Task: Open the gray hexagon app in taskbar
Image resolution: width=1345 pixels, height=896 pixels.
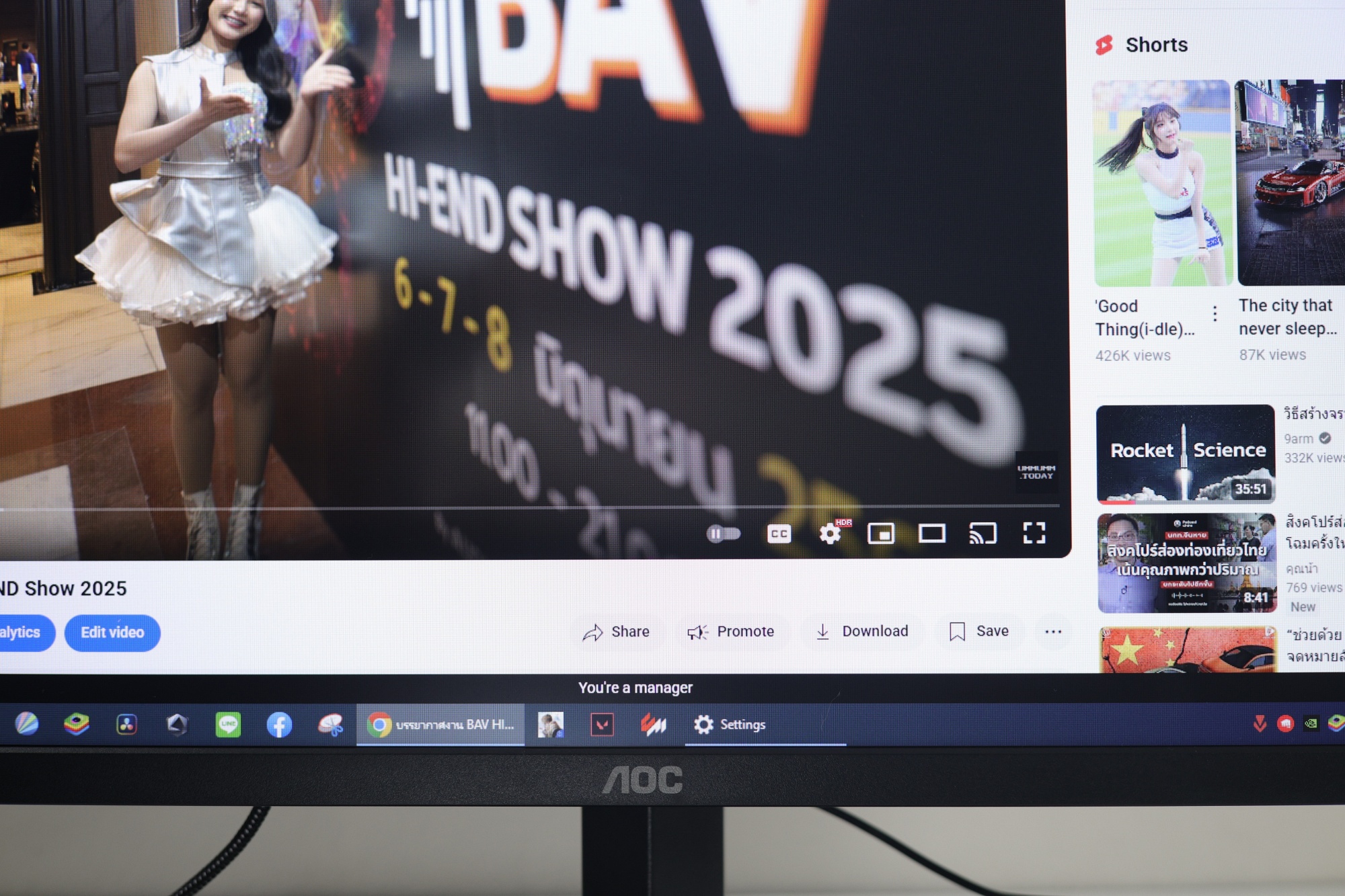Action: [x=177, y=724]
